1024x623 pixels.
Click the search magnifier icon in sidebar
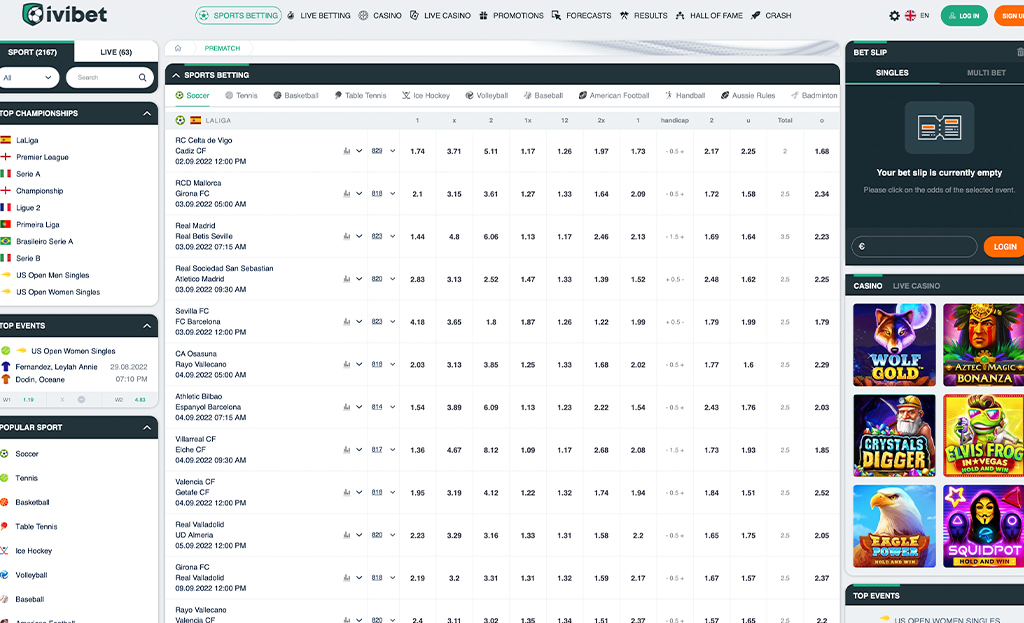click(142, 78)
